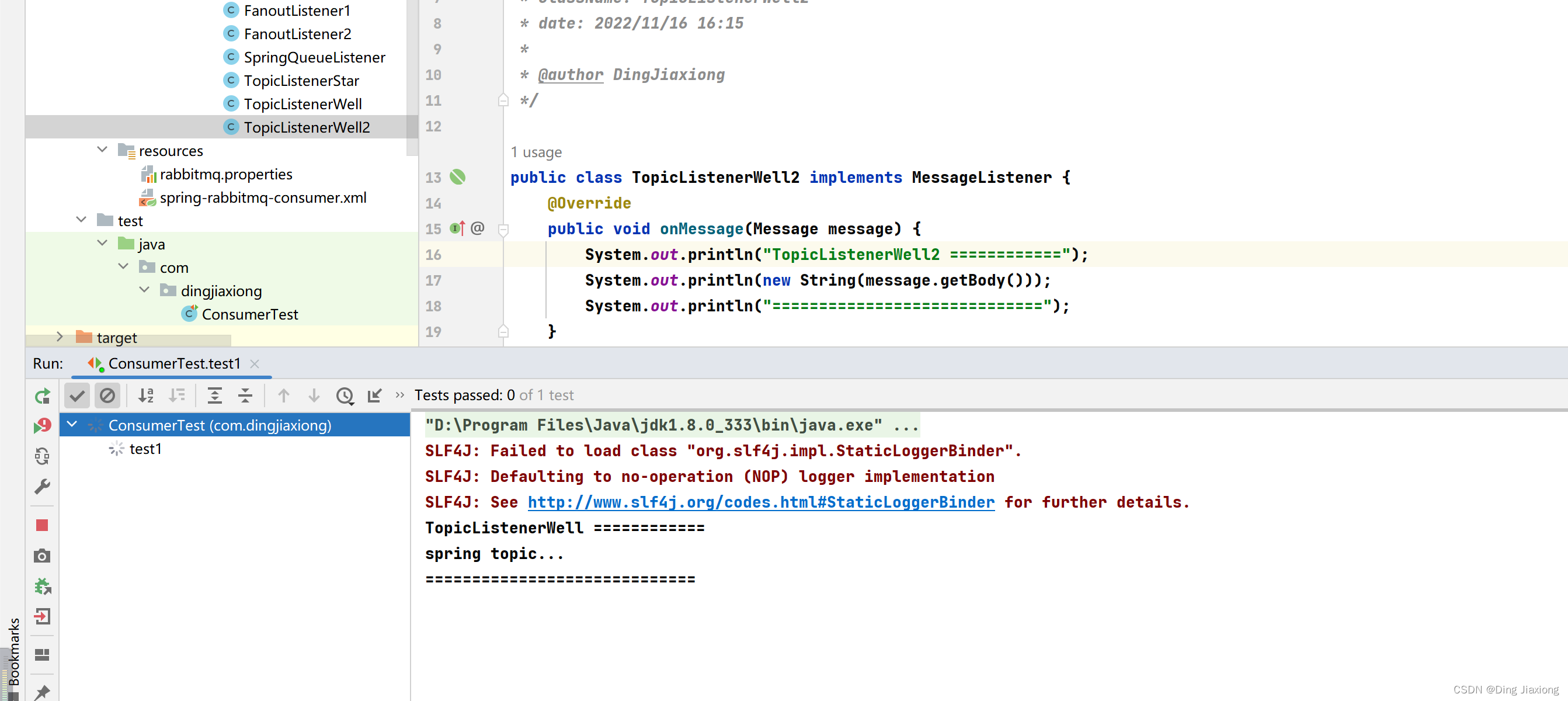Open TopicListenerStar class

coord(301,81)
